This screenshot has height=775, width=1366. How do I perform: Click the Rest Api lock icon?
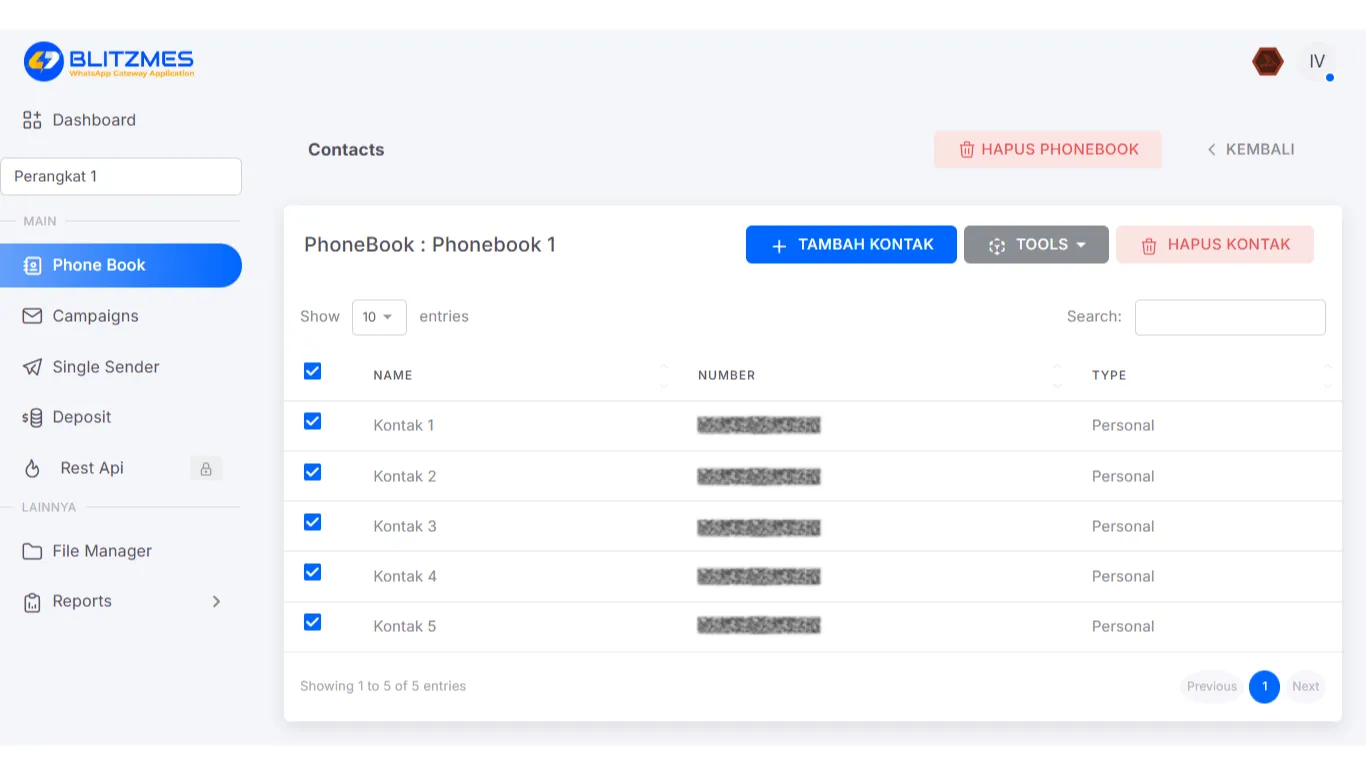(x=206, y=468)
